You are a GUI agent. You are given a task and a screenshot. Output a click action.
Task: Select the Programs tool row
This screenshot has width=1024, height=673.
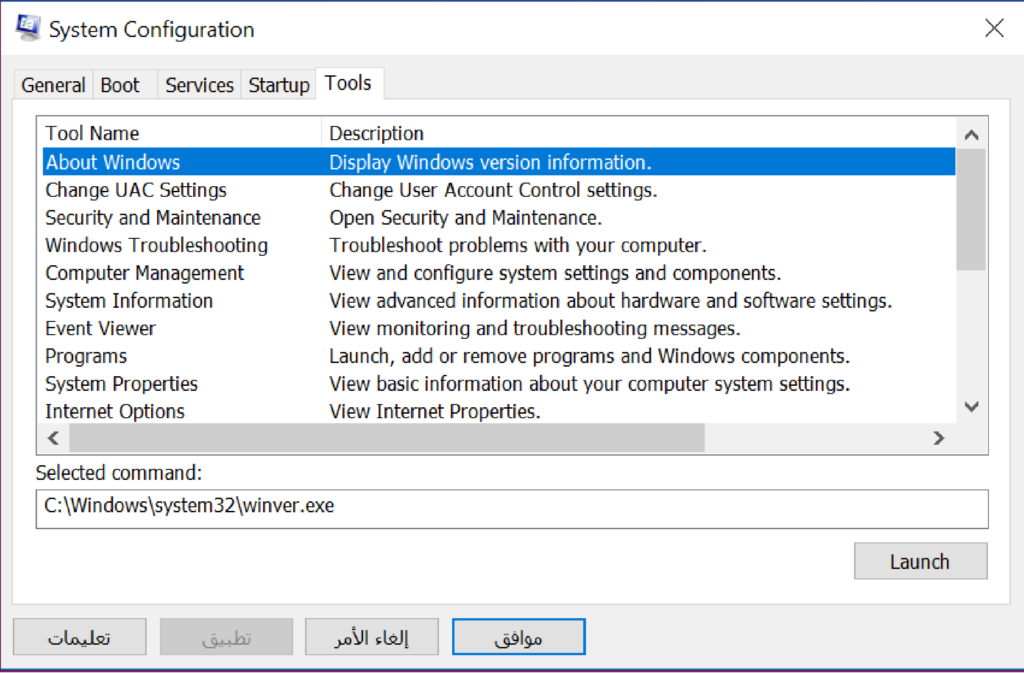[499, 356]
